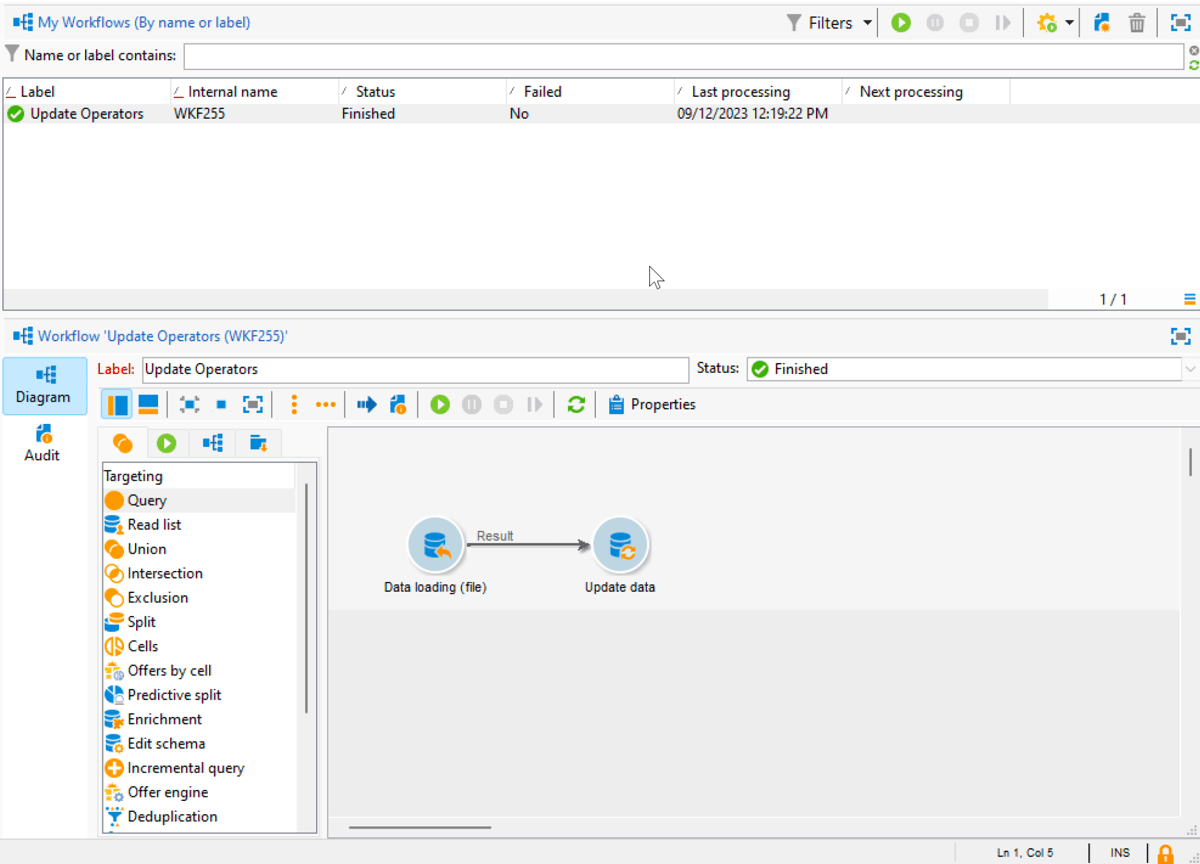Select the Update Operators workflow row
Image resolution: width=1200 pixels, height=864 pixels.
point(600,114)
